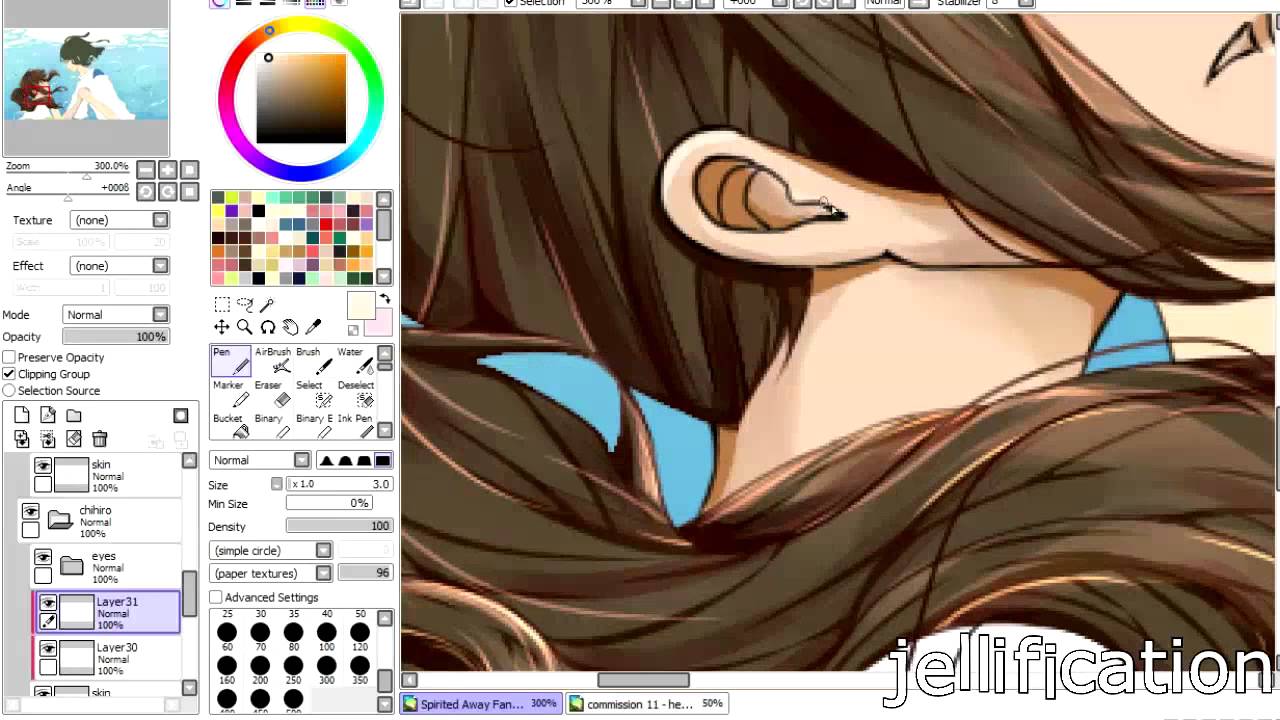Select the Ink Pen tool
This screenshot has height=720, width=1280.
pyautogui.click(x=353, y=427)
